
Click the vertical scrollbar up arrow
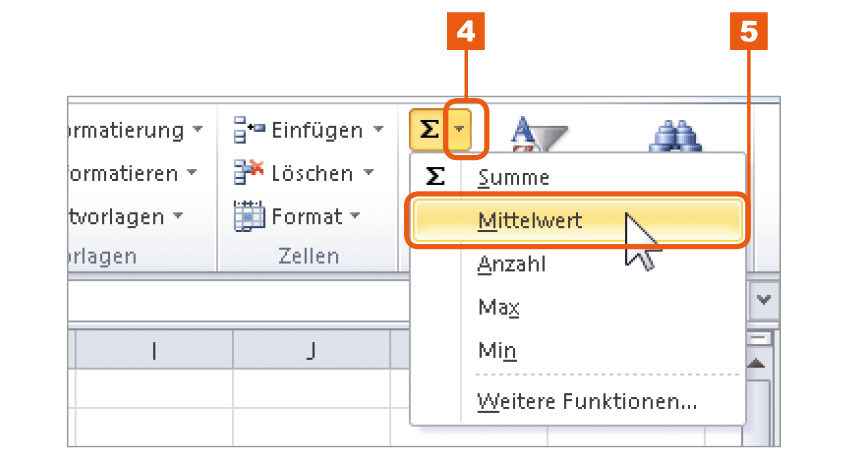(757, 363)
